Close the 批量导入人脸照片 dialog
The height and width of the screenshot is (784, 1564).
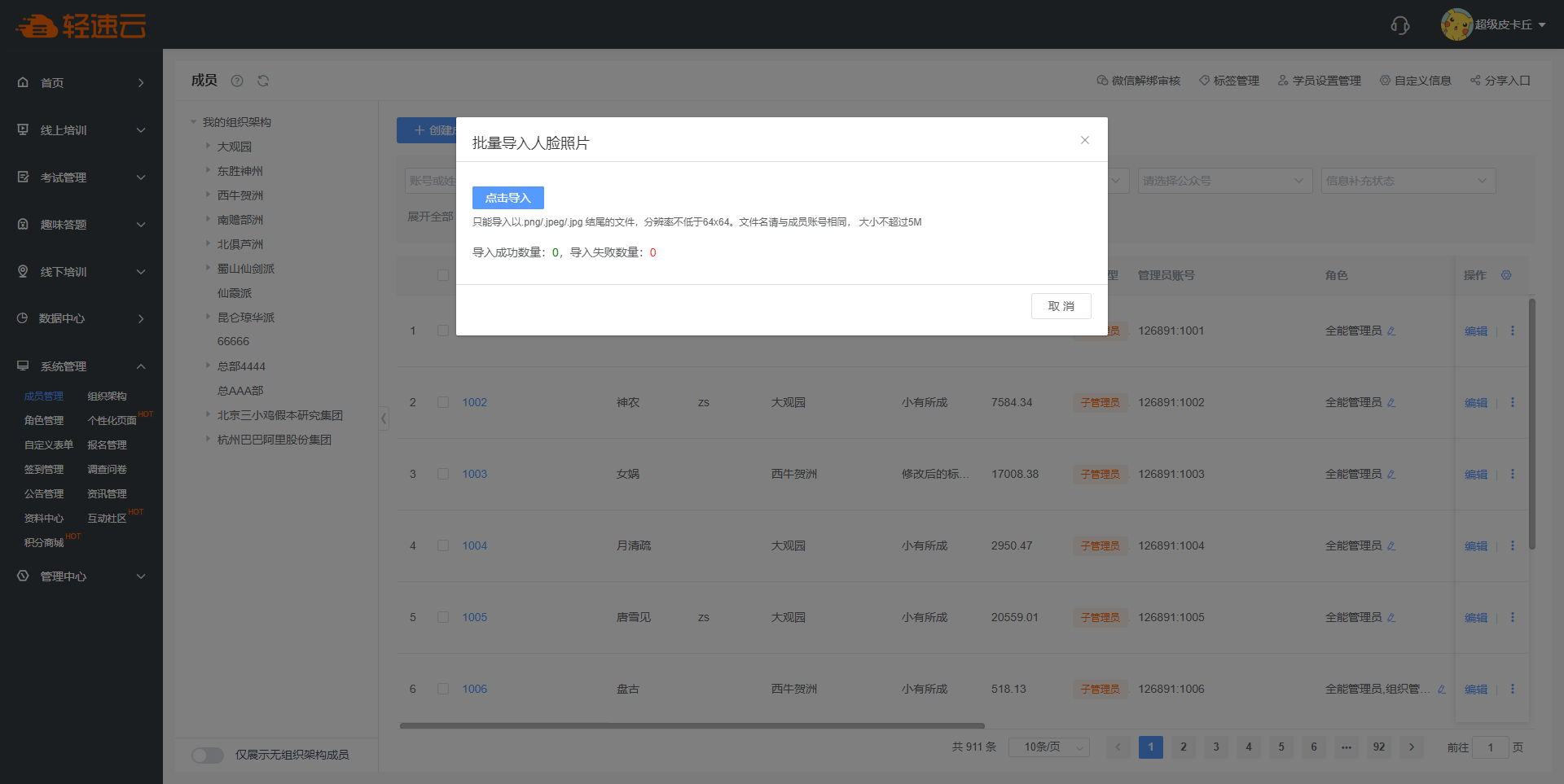[1084, 140]
